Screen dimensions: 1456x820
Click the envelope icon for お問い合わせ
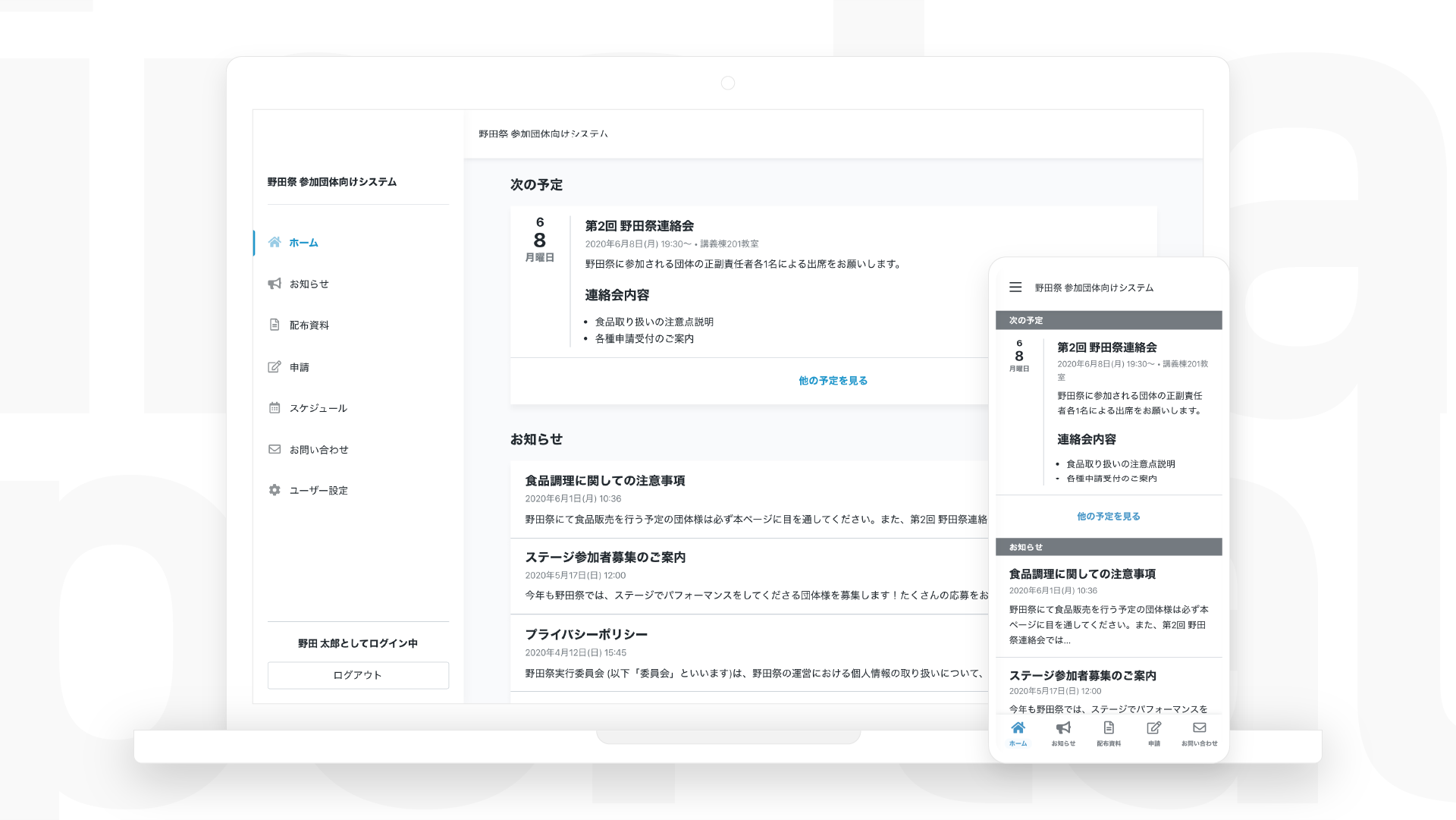275,449
